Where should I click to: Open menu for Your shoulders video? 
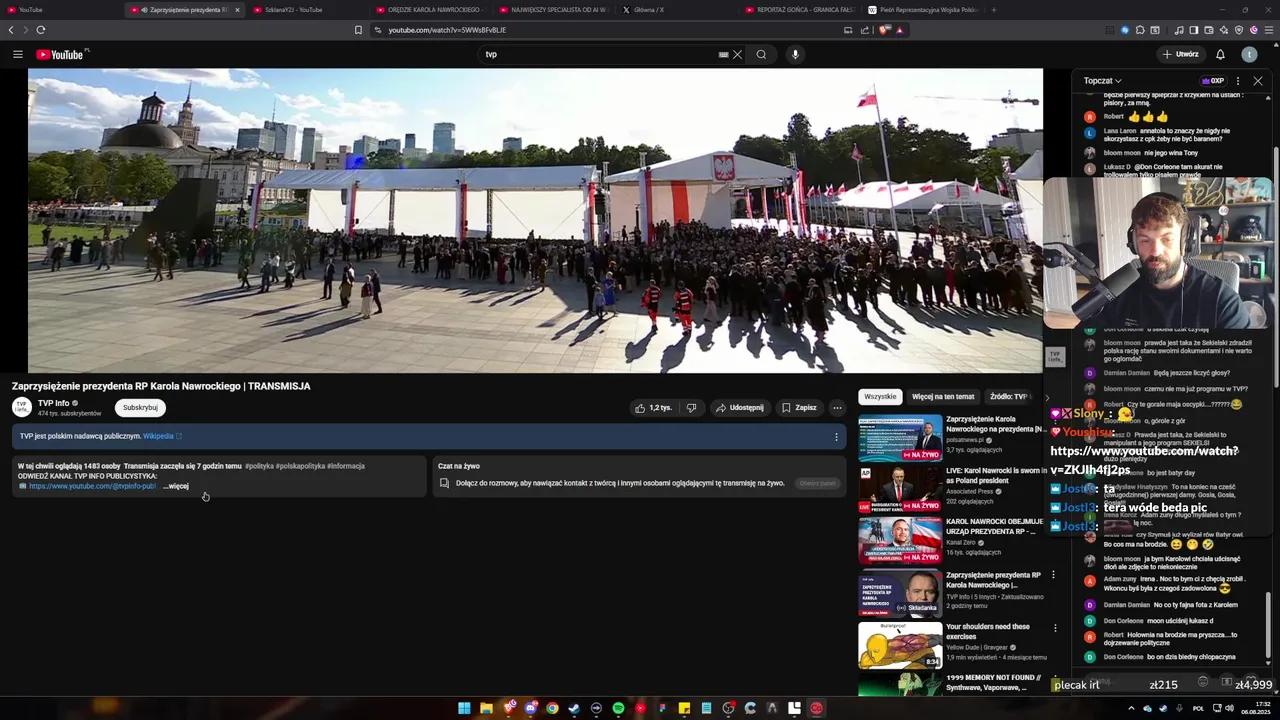[1053, 627]
